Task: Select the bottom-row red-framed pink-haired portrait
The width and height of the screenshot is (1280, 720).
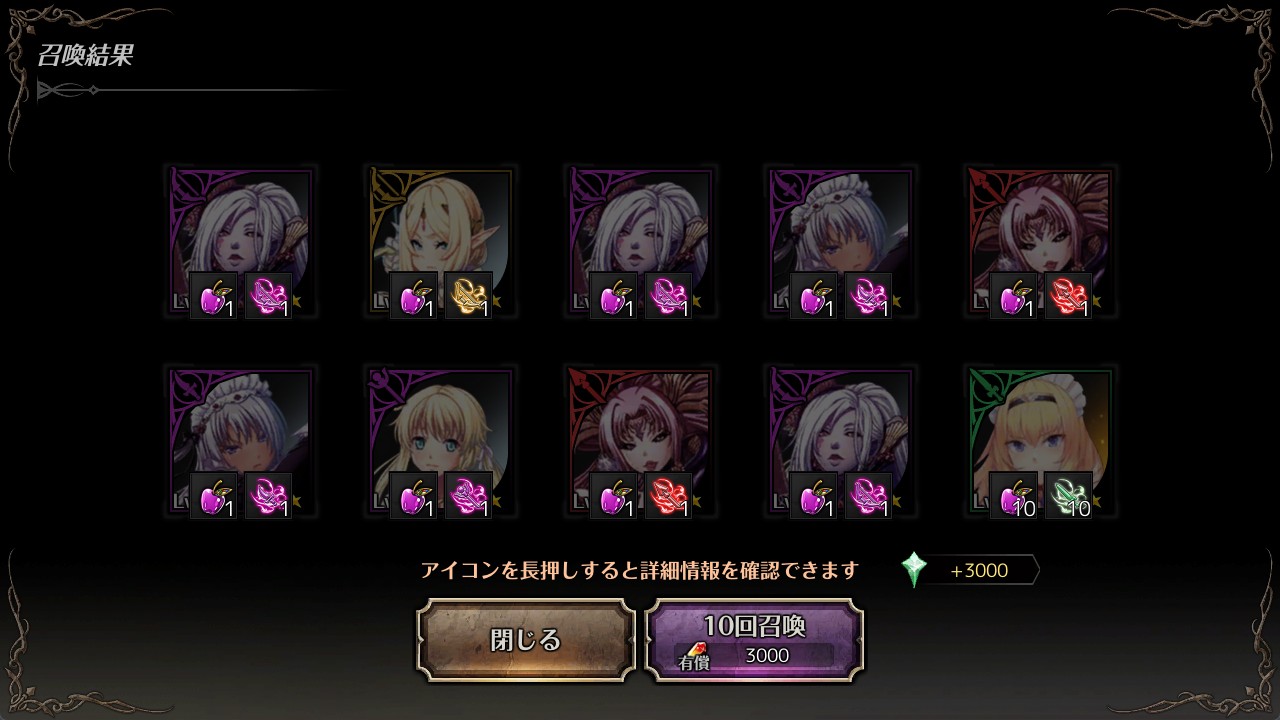Action: (x=640, y=442)
